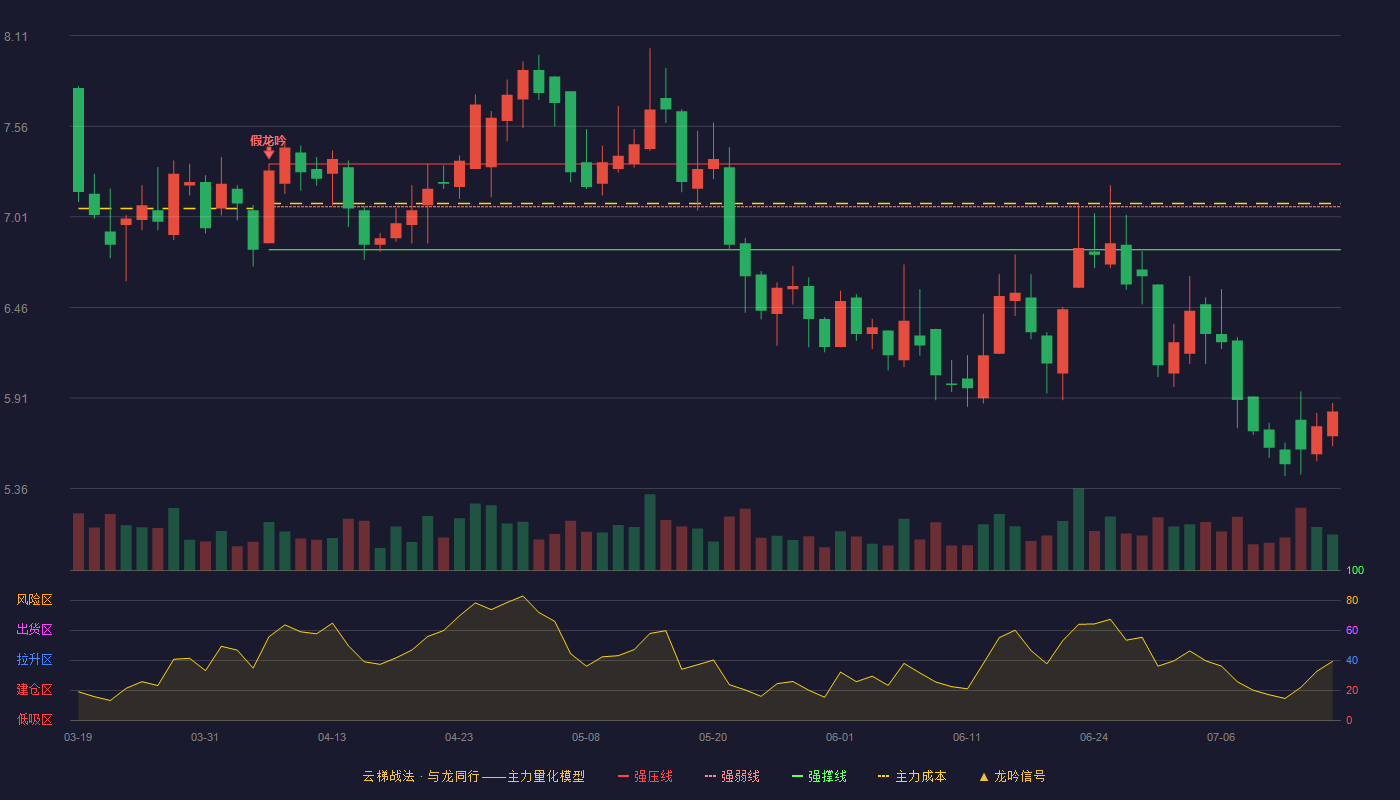Viewport: 1400px width, 800px height.
Task: Click the 7.01 price axis label
Action: coord(16,218)
